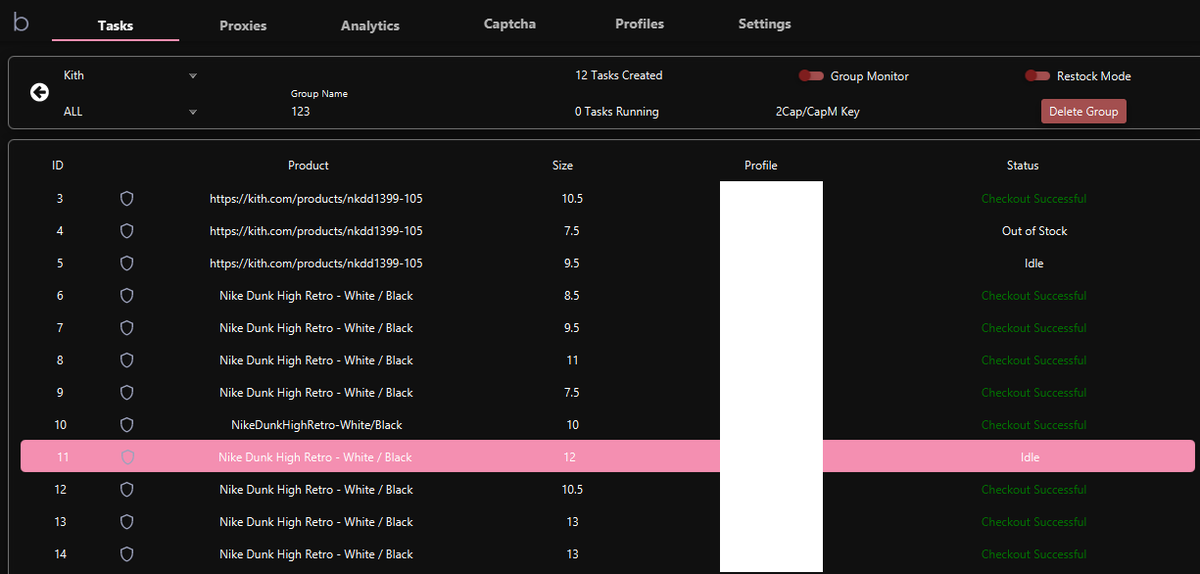Click shield icon on highlighted task 11
This screenshot has width=1200, height=574.
(127, 457)
